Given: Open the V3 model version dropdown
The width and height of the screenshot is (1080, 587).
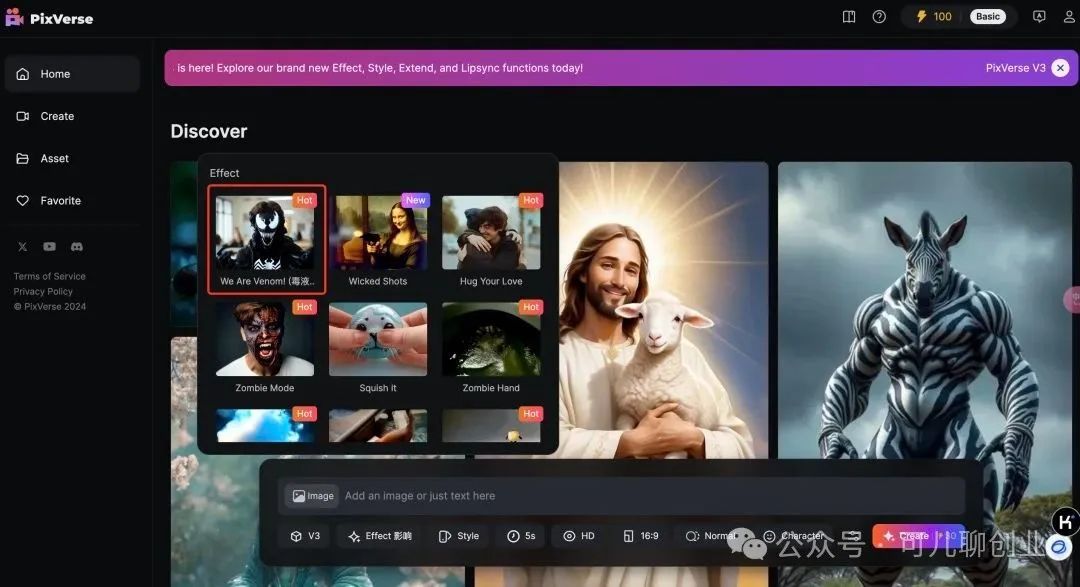Looking at the screenshot, I should 305,536.
